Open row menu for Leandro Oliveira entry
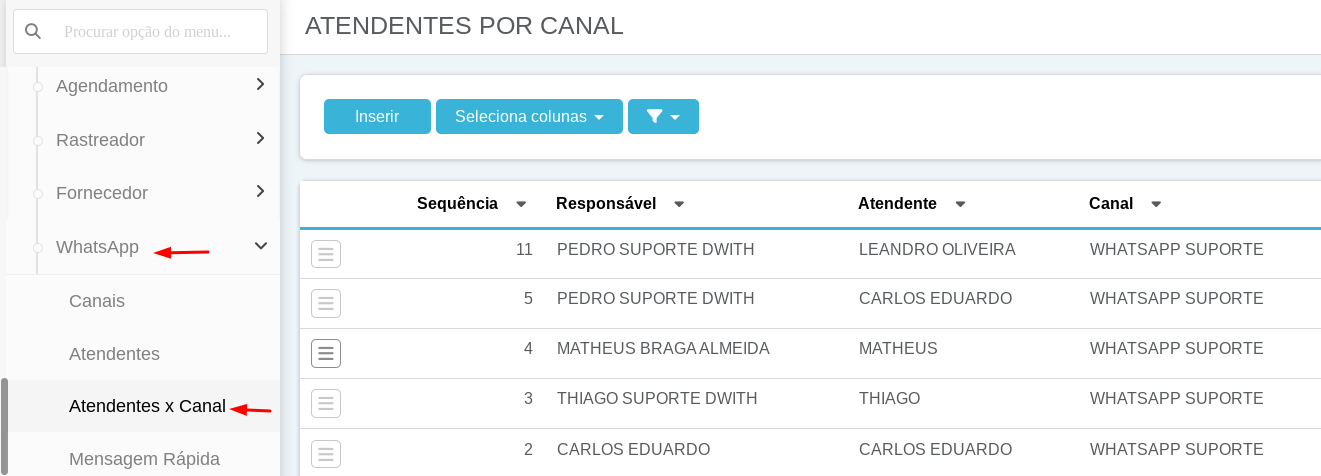This screenshot has height=476, width=1321. click(326, 254)
